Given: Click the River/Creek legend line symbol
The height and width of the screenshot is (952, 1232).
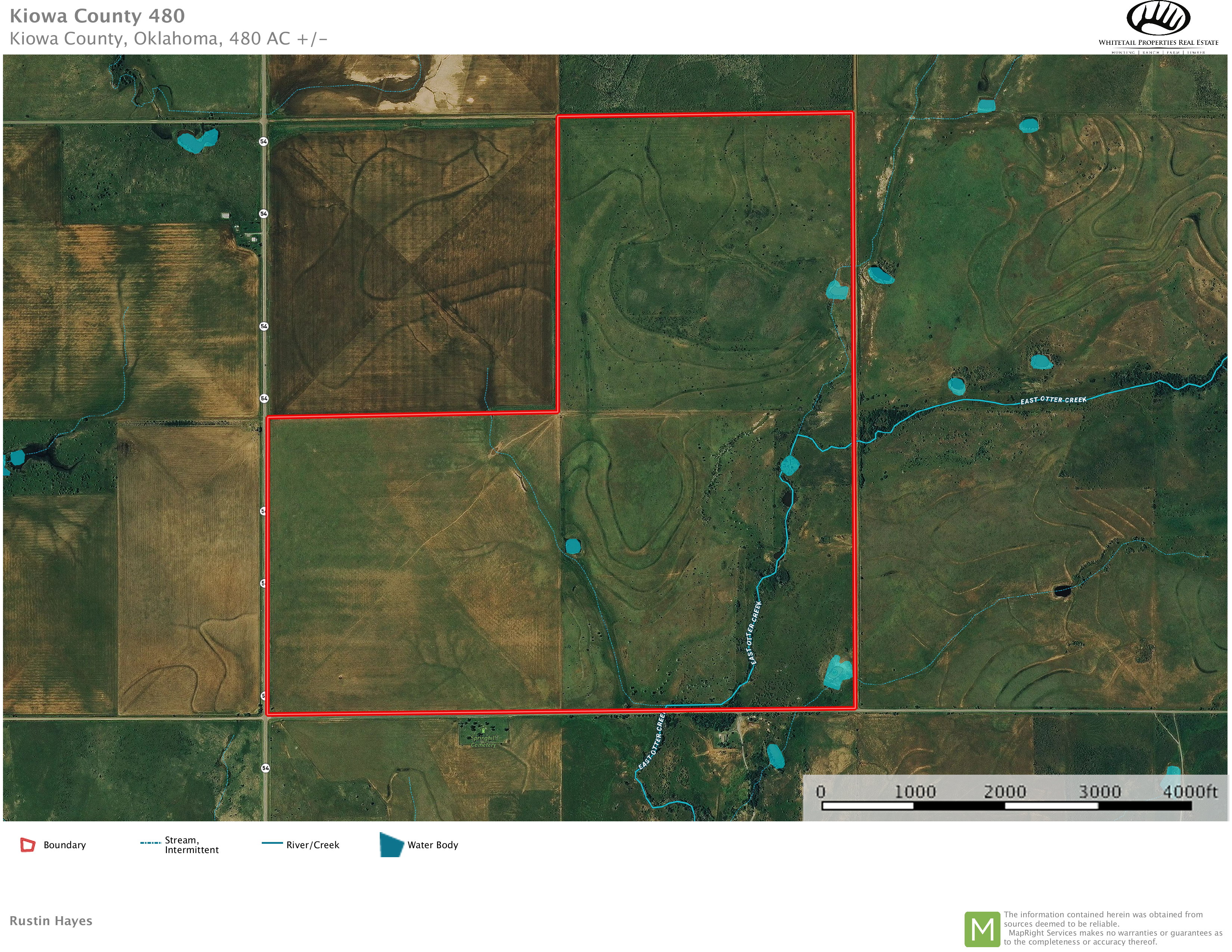Looking at the screenshot, I should click(x=272, y=843).
